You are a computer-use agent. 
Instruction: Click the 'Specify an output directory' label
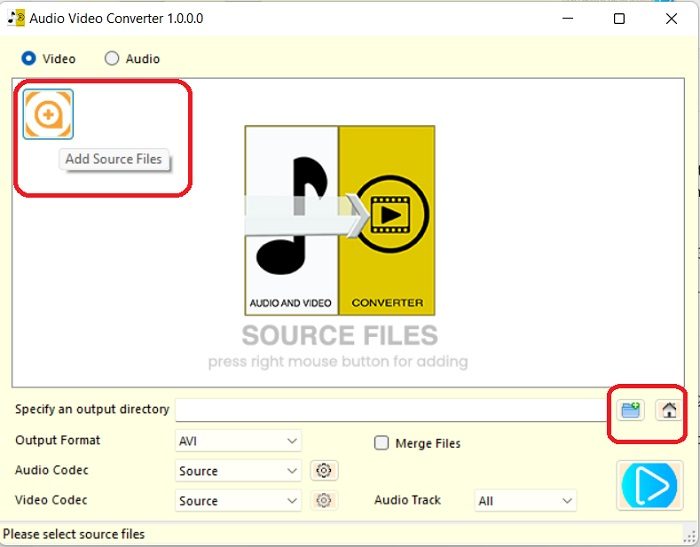tap(92, 409)
